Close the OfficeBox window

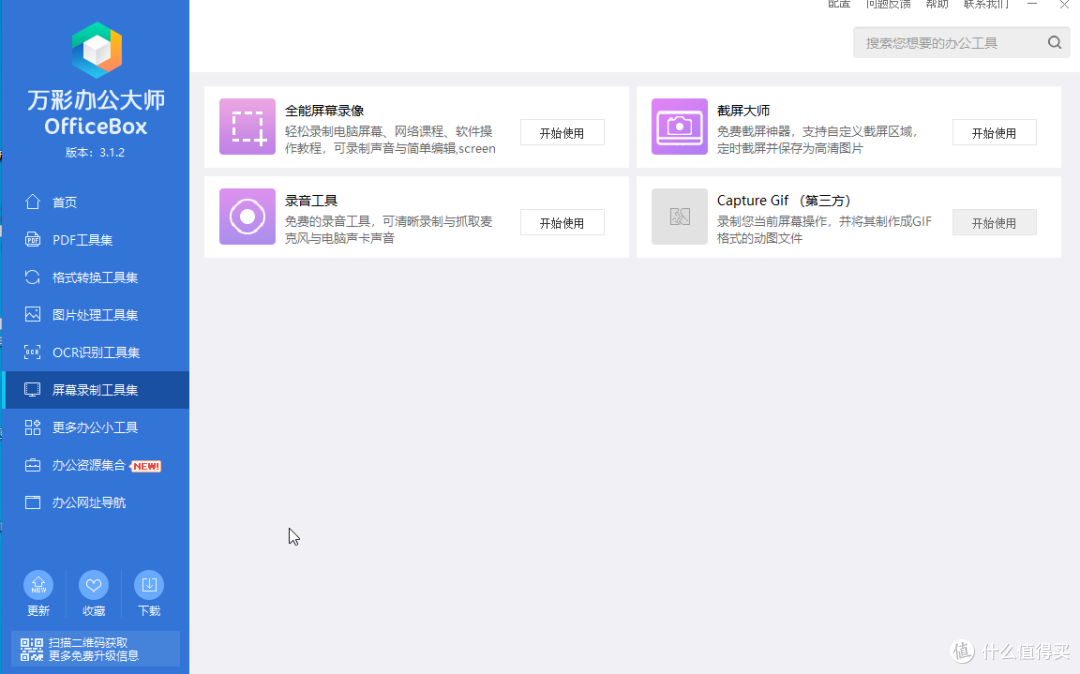coord(1064,4)
